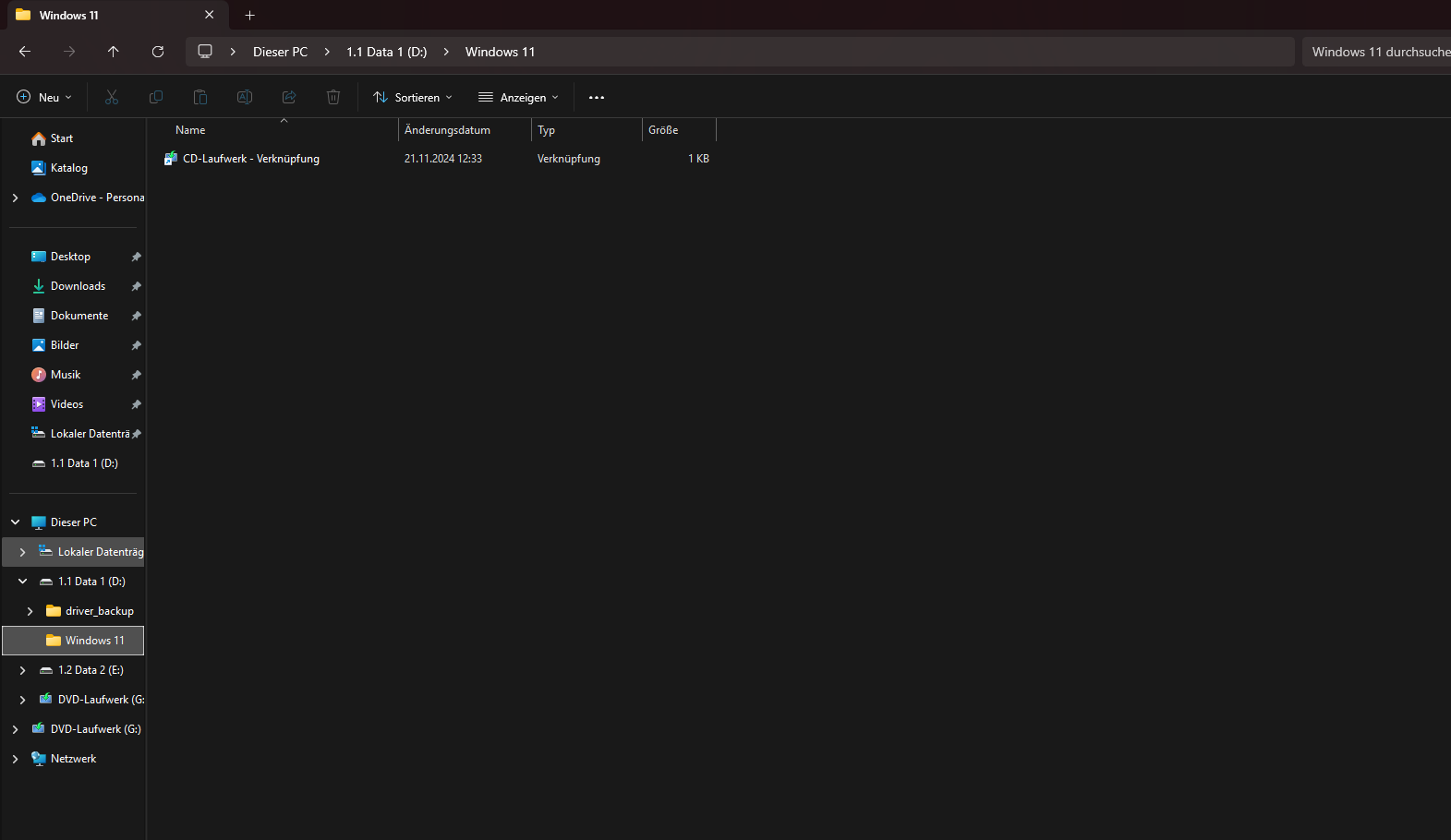Go back with the left arrow button

coord(25,52)
